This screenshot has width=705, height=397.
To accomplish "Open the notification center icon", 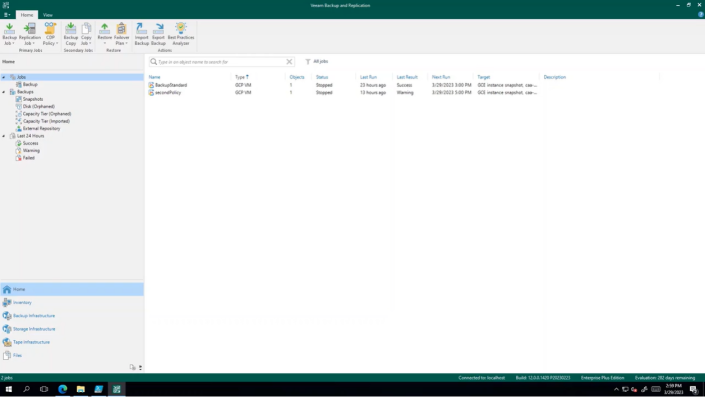I will (694, 389).
